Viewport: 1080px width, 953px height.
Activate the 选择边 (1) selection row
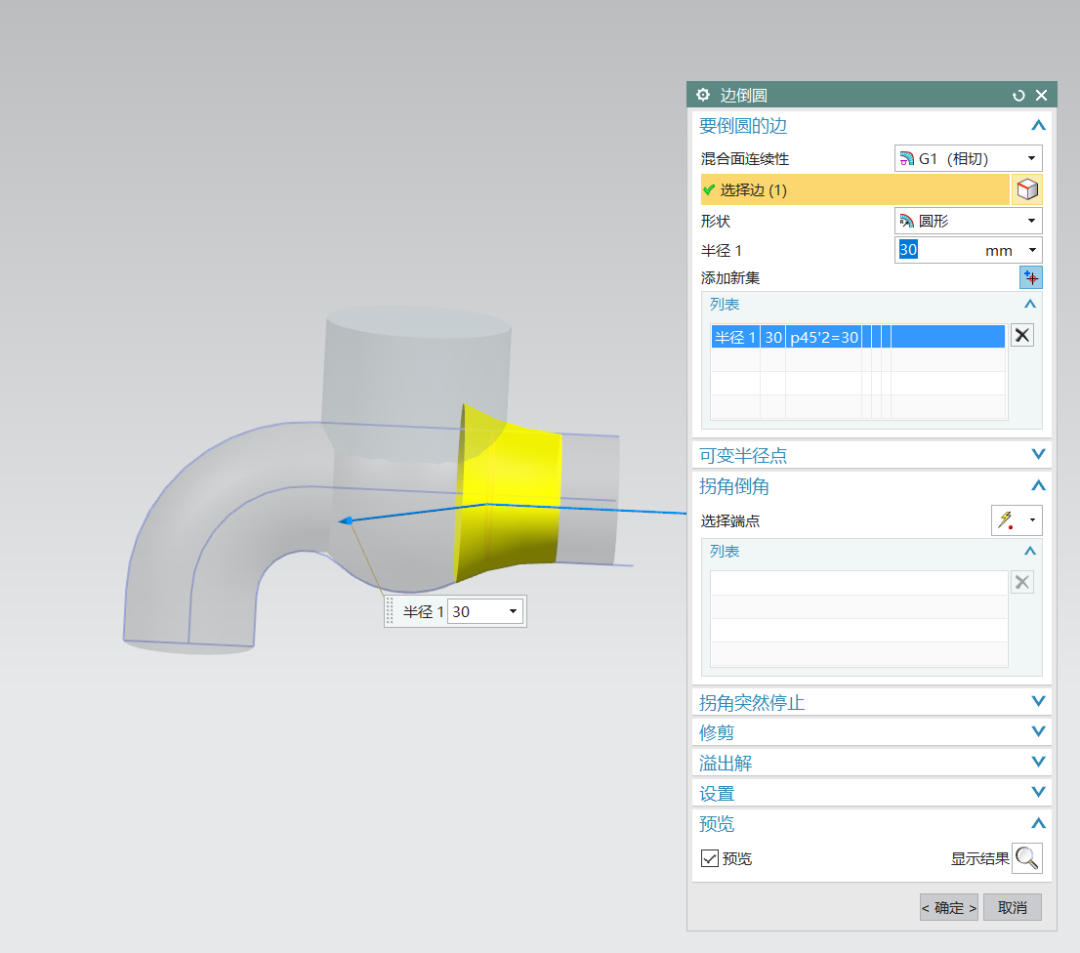(855, 190)
